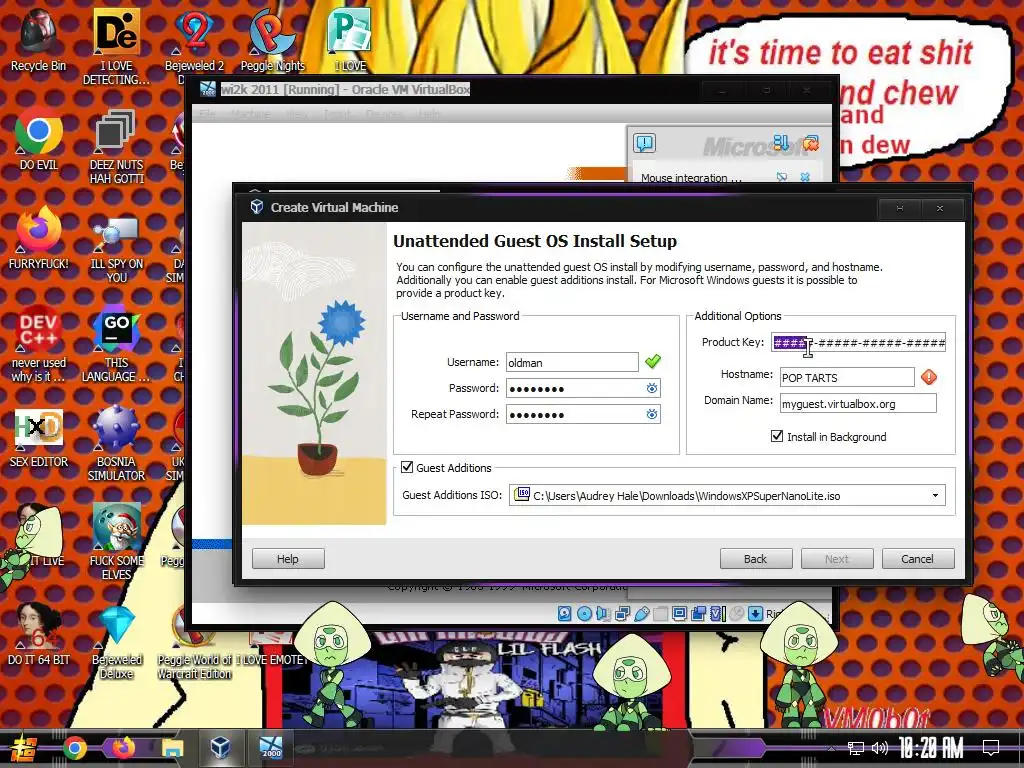
Task: Dismiss the Mouse integration notification with its X
Action: point(805,177)
